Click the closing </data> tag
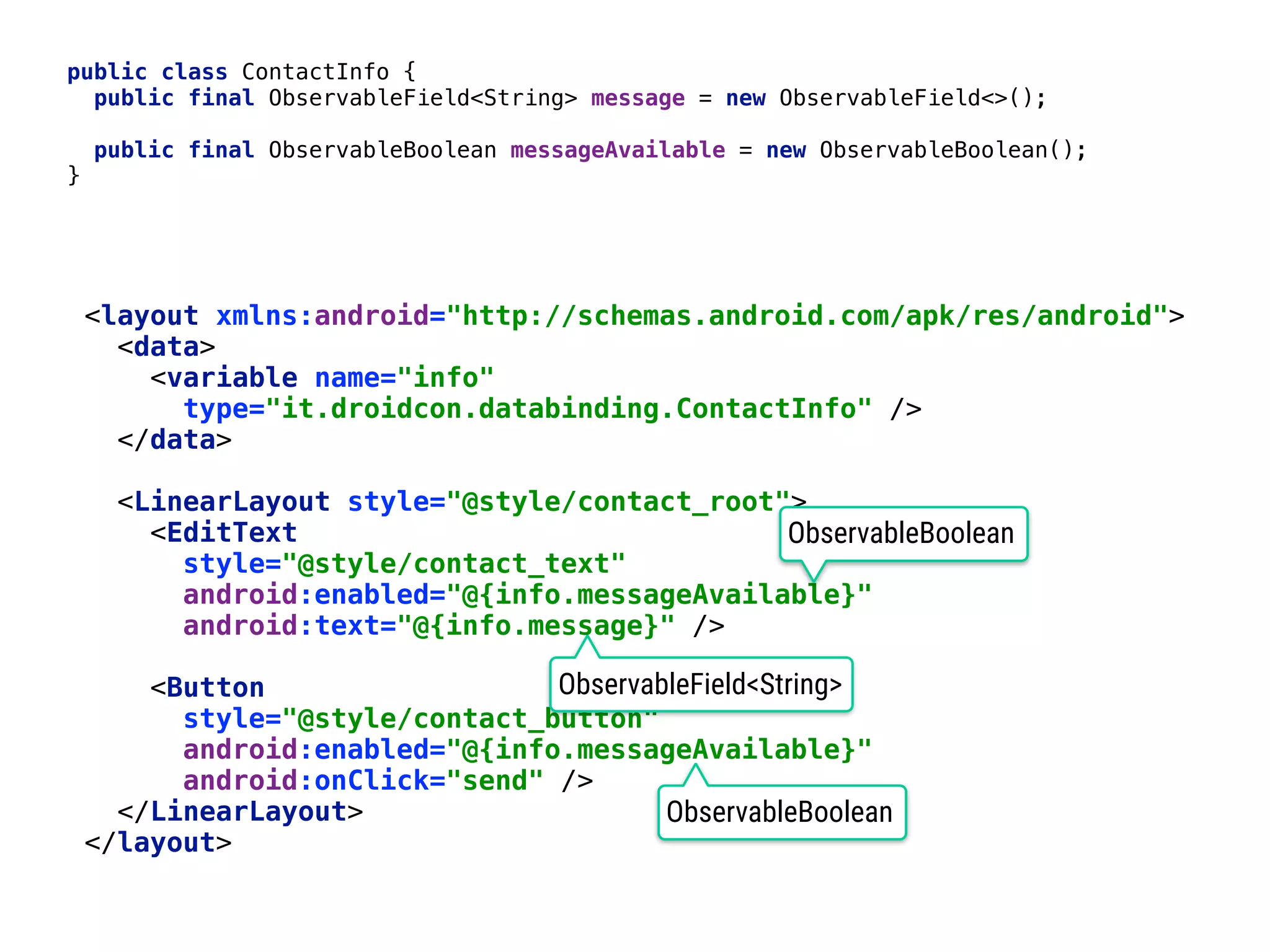This screenshot has width=1270, height=952. pos(174,439)
